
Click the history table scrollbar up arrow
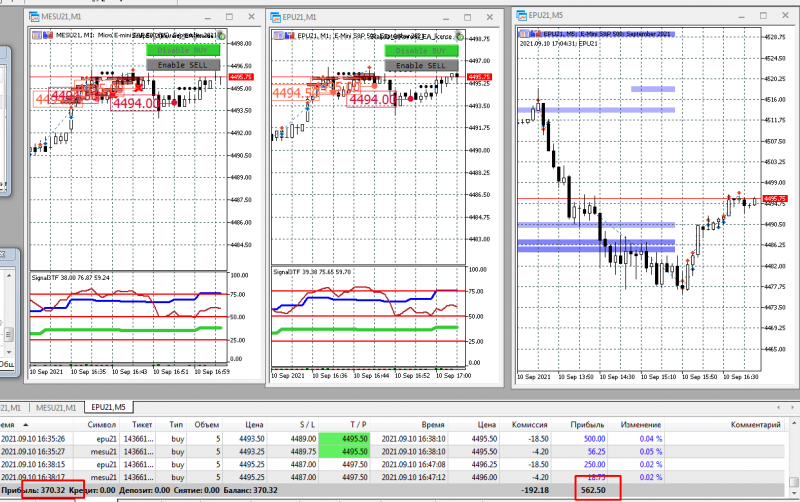coord(794,424)
